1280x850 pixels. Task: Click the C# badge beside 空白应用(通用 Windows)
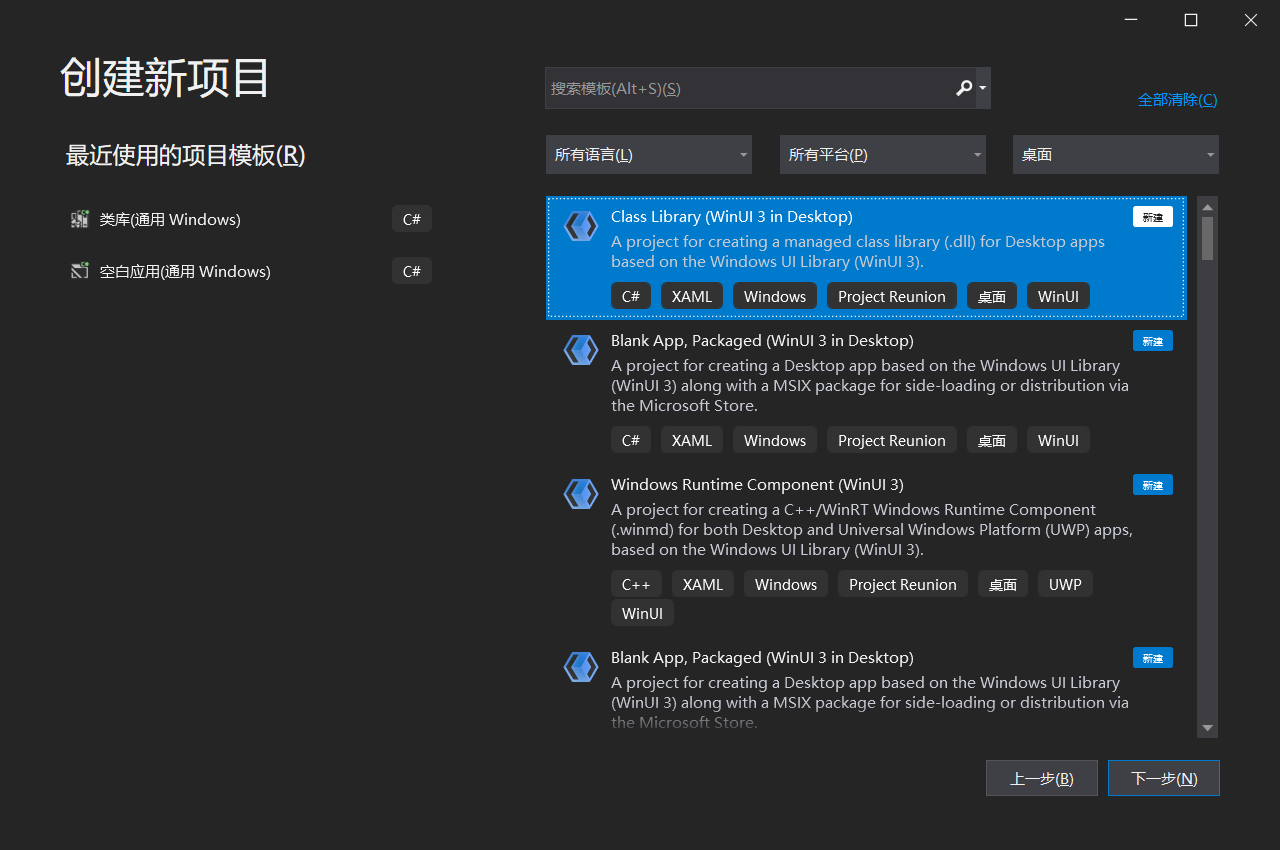click(412, 271)
